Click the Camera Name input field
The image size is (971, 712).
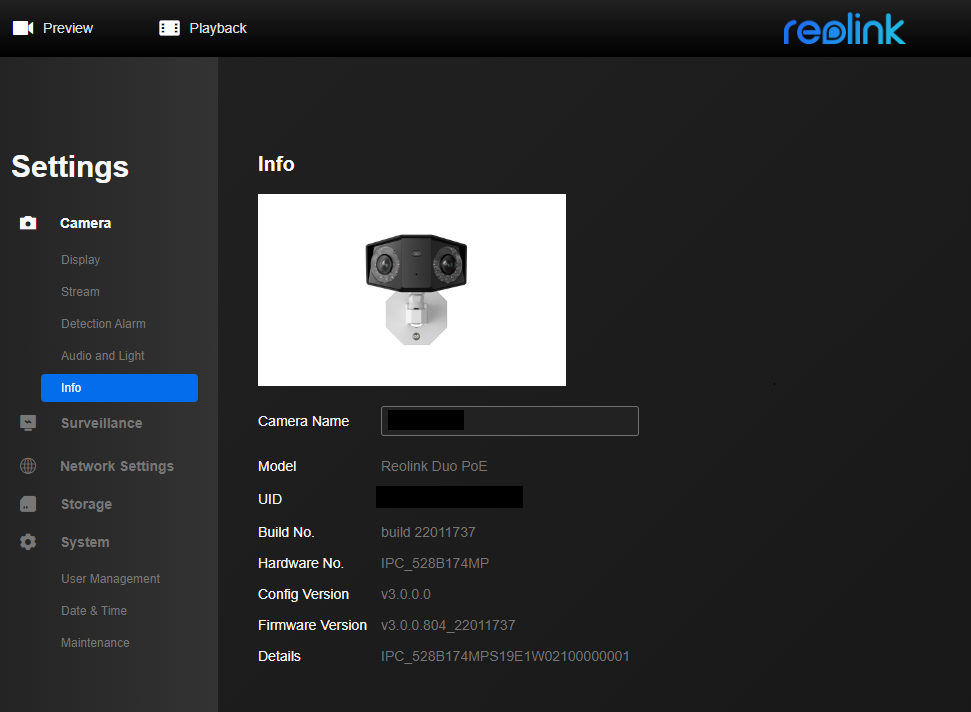[x=509, y=420]
